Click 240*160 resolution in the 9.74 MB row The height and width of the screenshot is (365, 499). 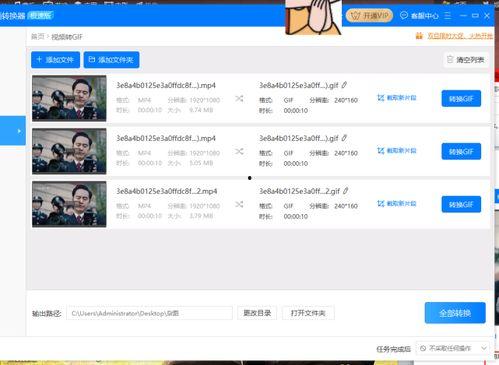pos(346,100)
